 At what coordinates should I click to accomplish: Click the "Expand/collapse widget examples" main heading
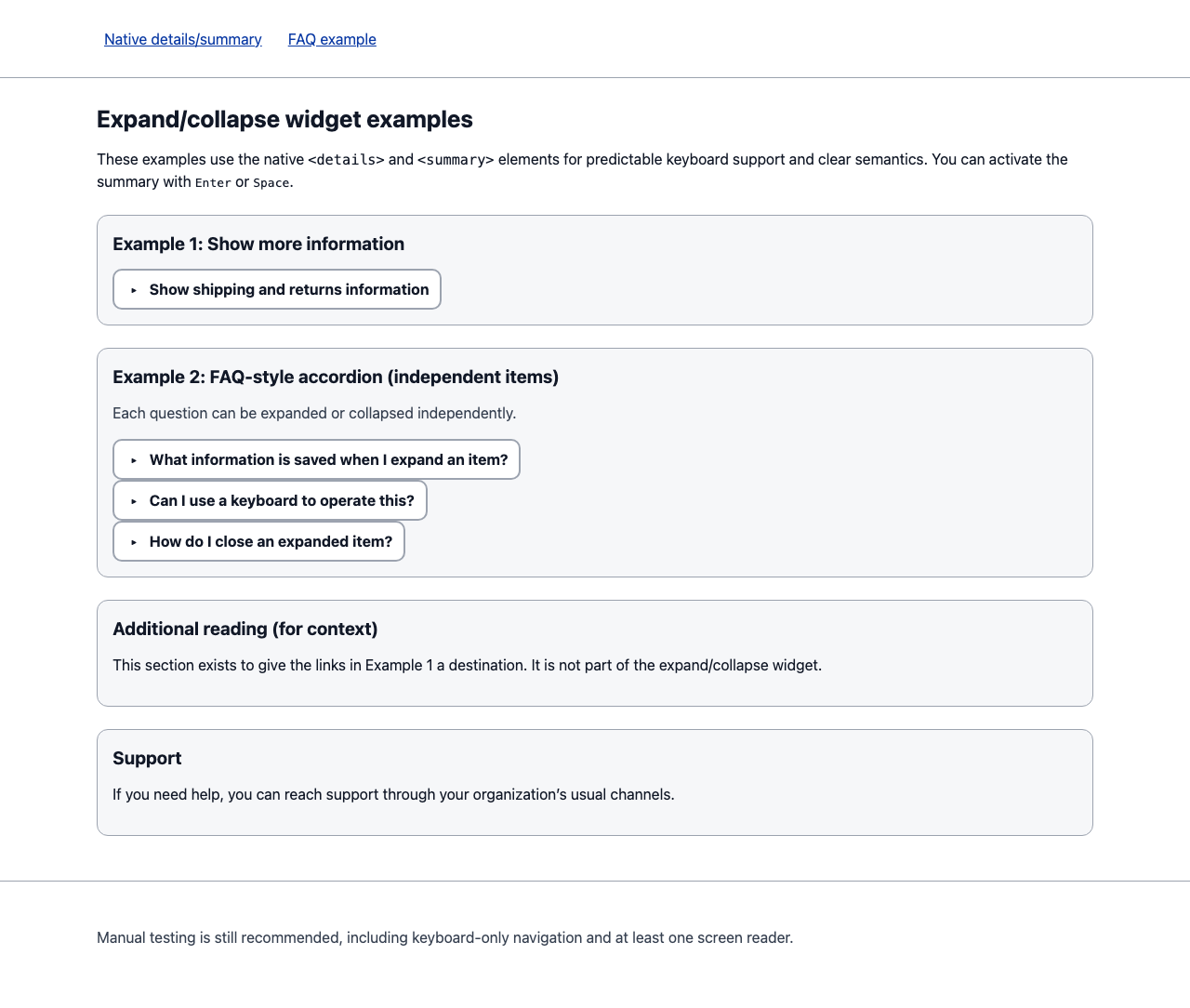click(284, 120)
